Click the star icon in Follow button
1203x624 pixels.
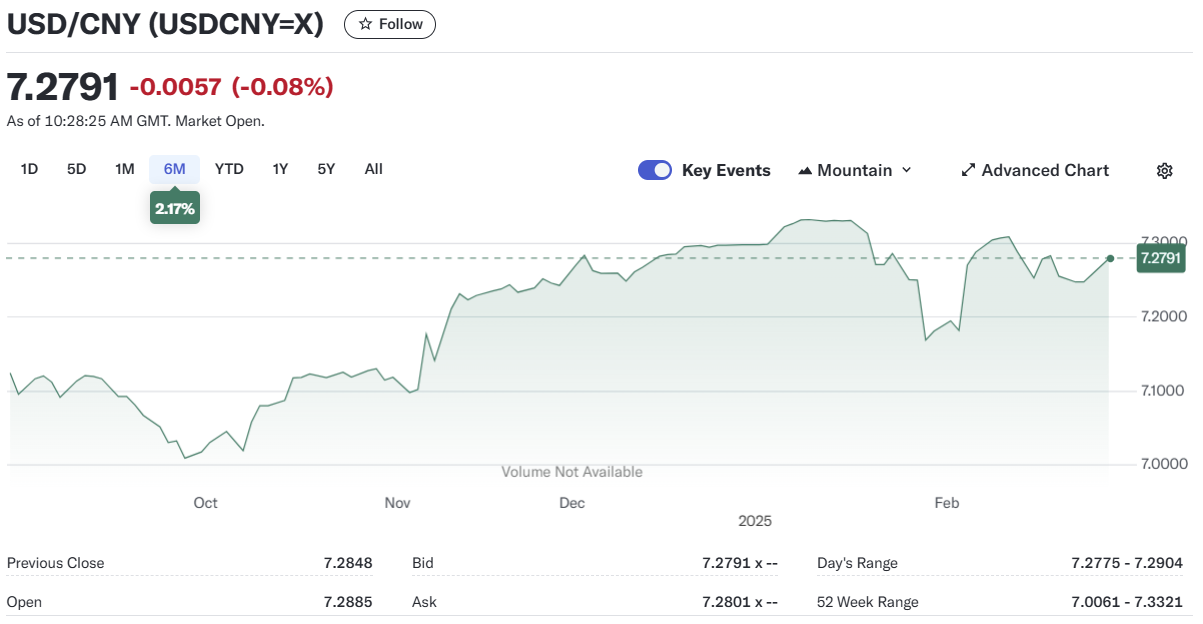point(365,24)
